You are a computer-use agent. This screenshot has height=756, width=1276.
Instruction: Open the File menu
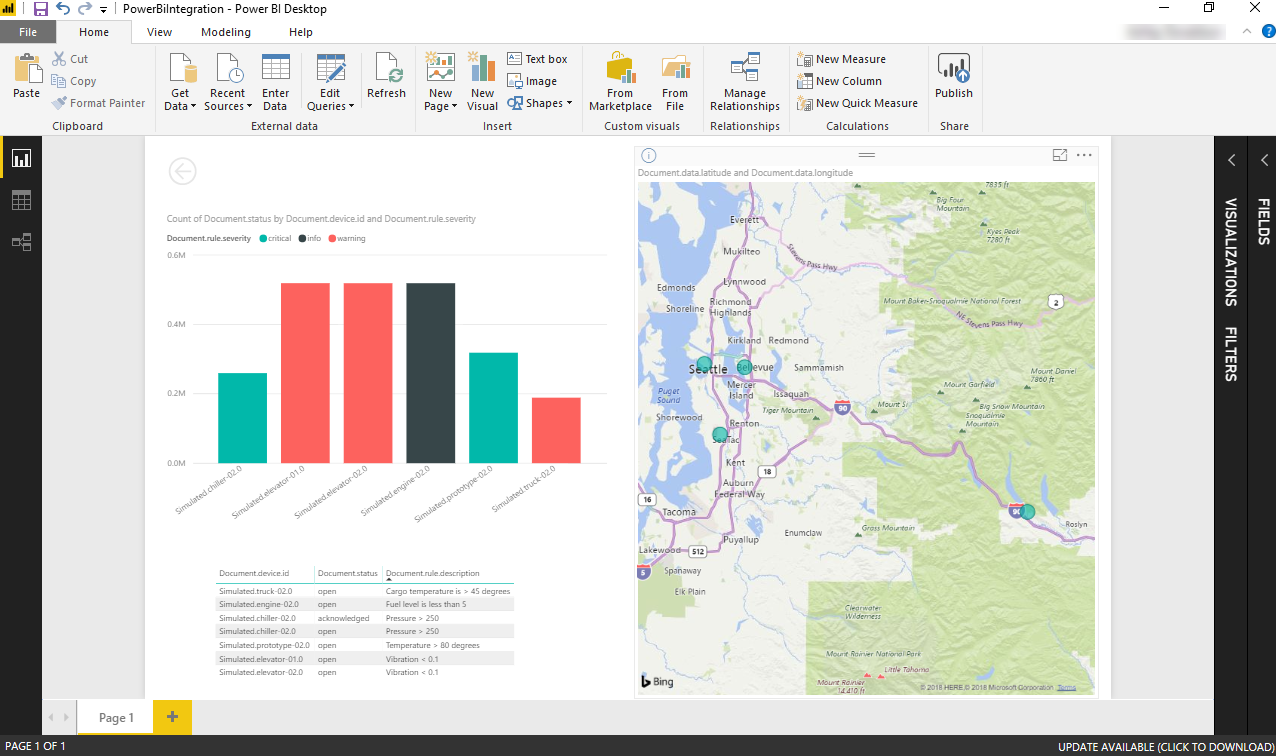coord(28,32)
